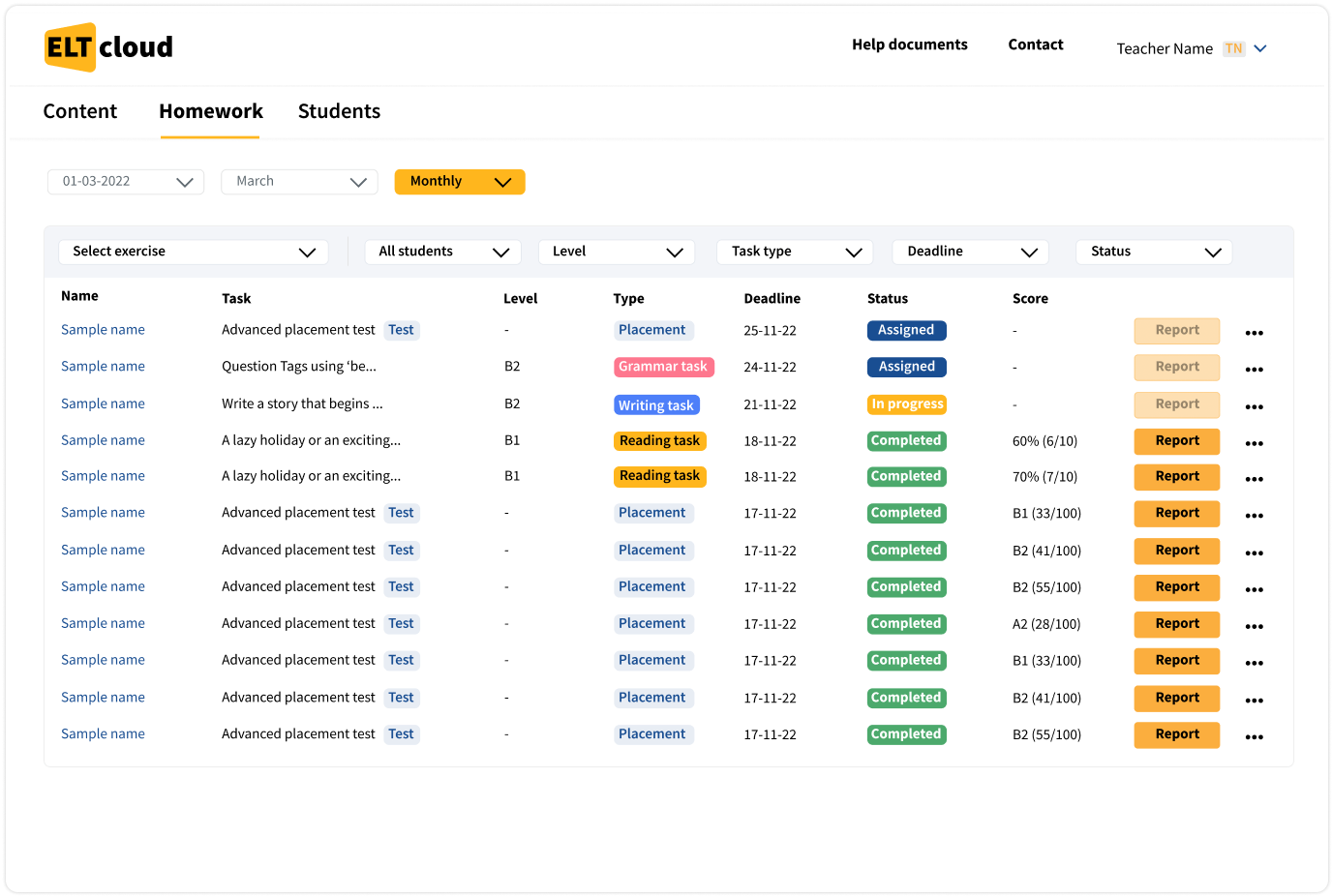Open more options for Grammar task row
The height and width of the screenshot is (896, 1332).
pyautogui.click(x=1254, y=370)
